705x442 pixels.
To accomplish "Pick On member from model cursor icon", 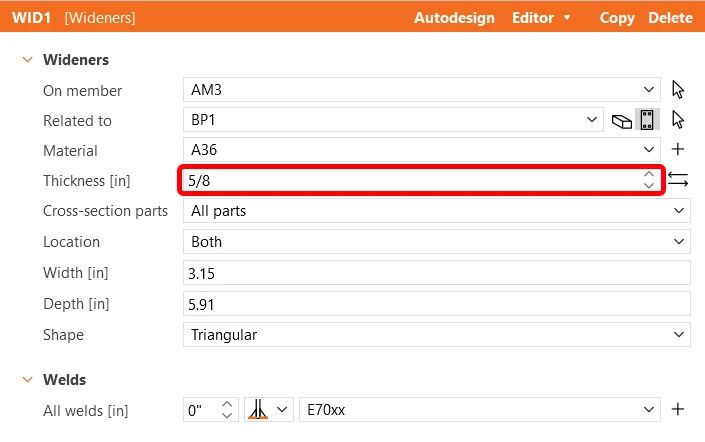I will (x=678, y=89).
